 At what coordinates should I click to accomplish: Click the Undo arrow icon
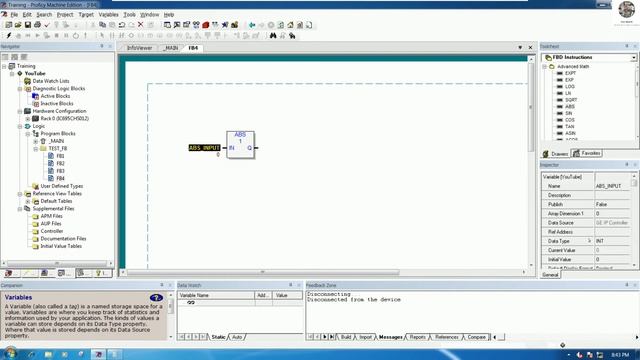pyautogui.click(x=122, y=25)
